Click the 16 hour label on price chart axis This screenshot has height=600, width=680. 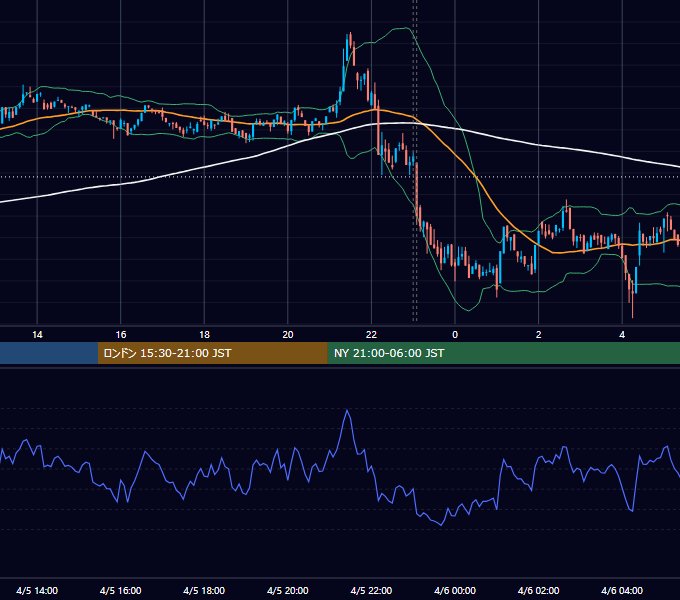pyautogui.click(x=121, y=335)
